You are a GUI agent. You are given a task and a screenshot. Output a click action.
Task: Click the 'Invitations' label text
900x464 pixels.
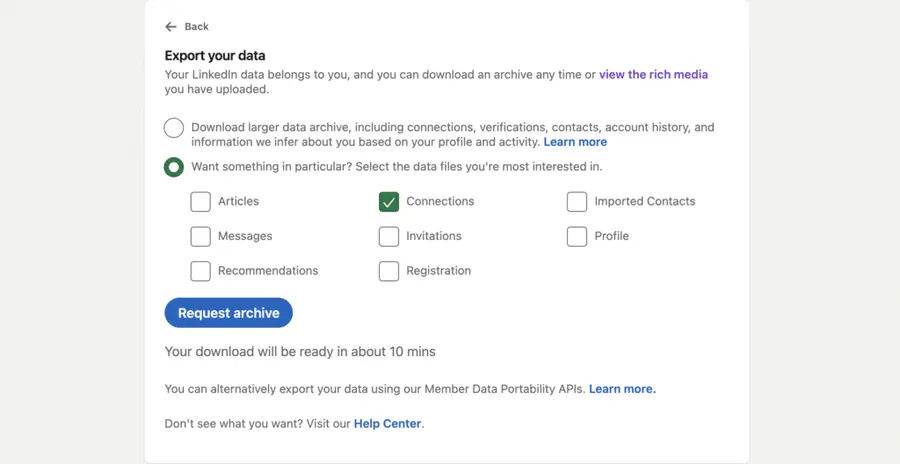click(434, 236)
